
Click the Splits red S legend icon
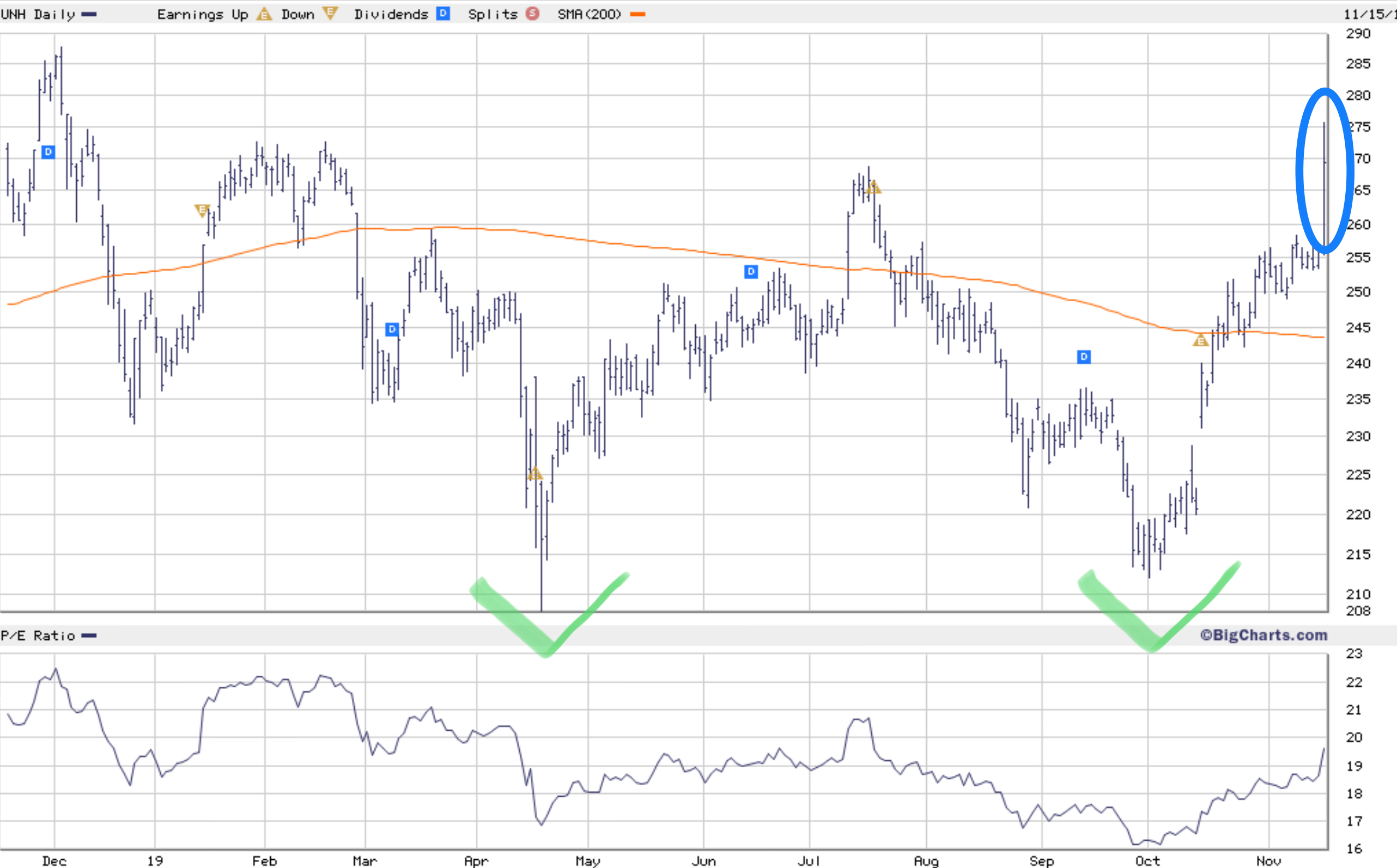[x=532, y=13]
